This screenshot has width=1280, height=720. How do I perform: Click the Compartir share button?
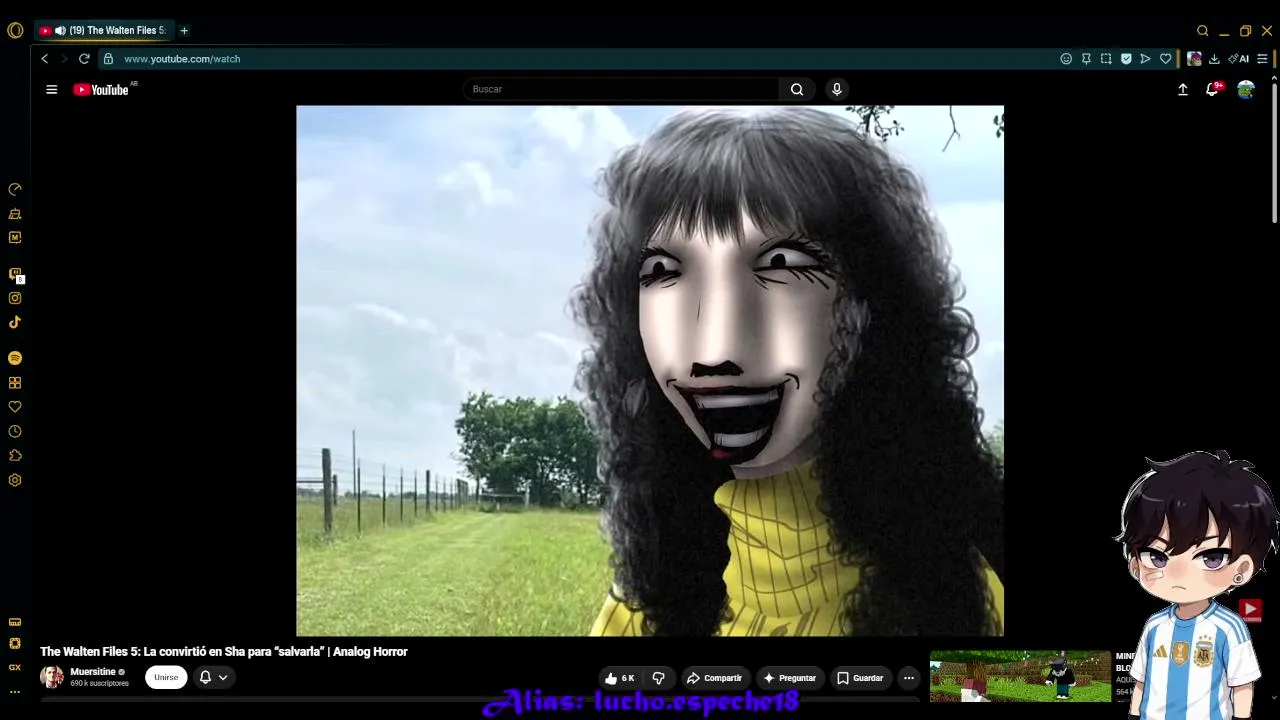point(714,678)
